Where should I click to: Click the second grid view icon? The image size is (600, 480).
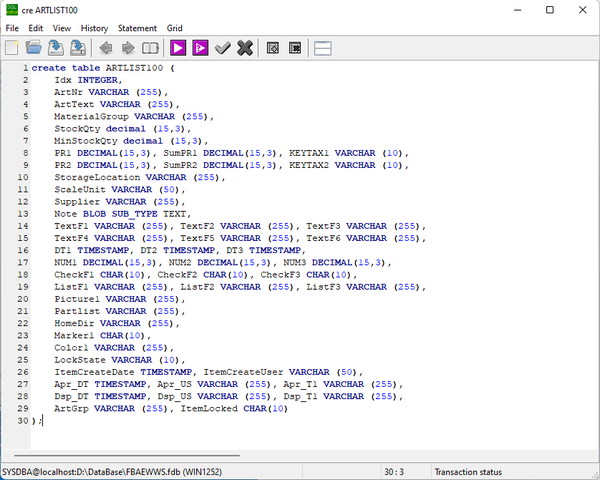point(295,48)
